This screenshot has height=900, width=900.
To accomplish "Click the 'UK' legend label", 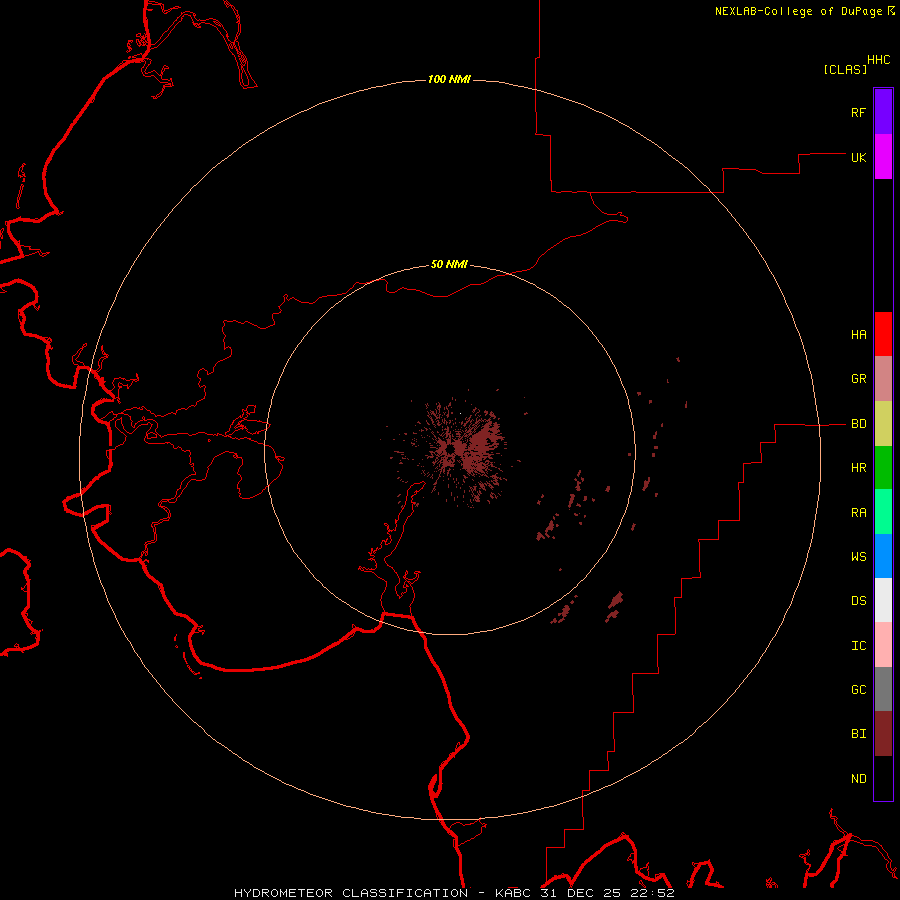I will [859, 157].
